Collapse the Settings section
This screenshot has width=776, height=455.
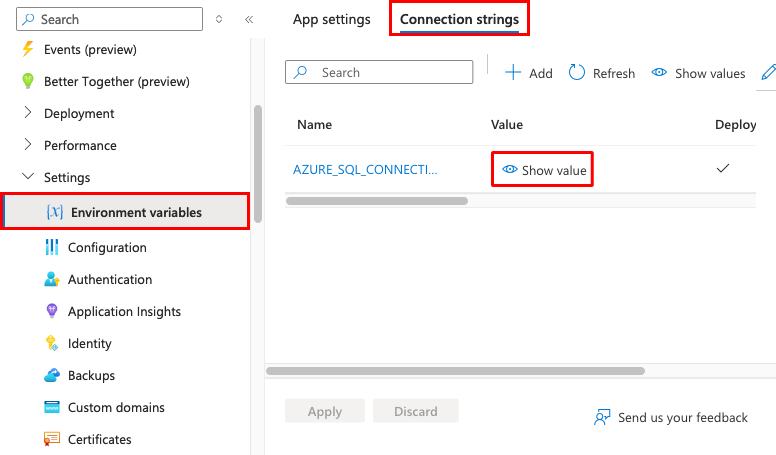click(x=28, y=177)
